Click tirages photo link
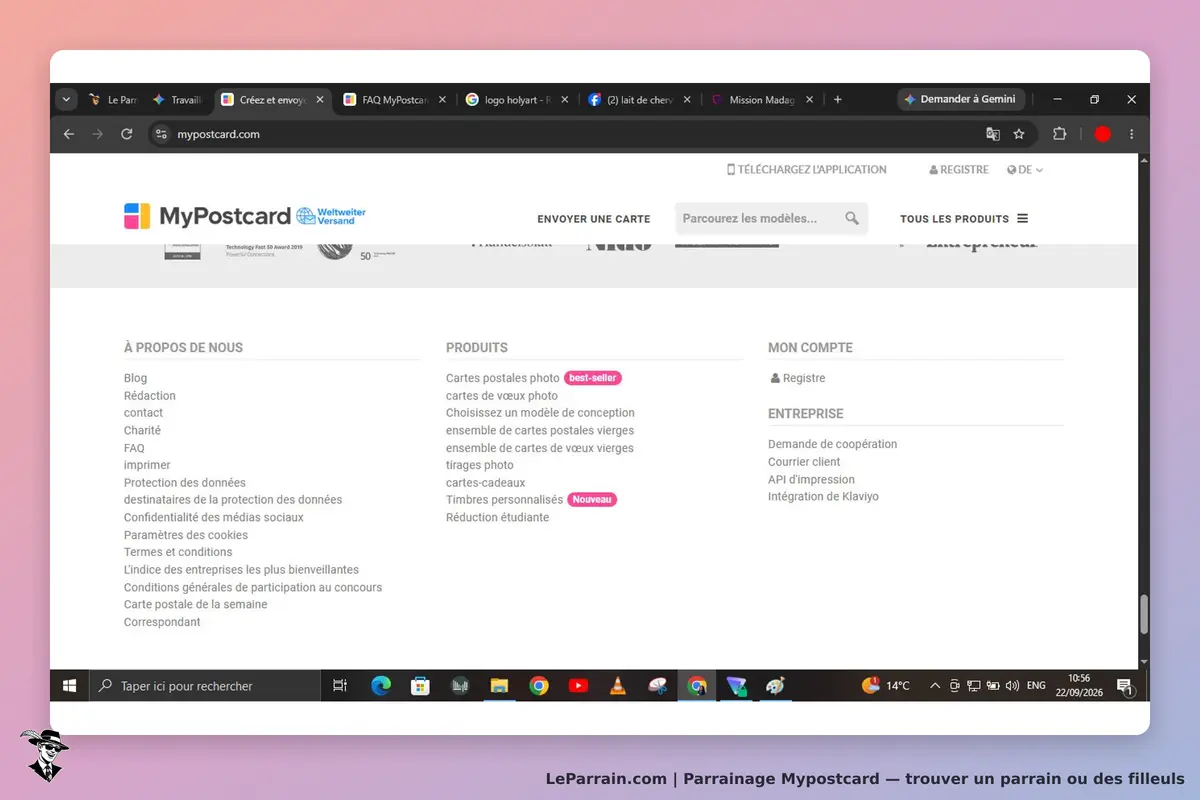 (480, 465)
